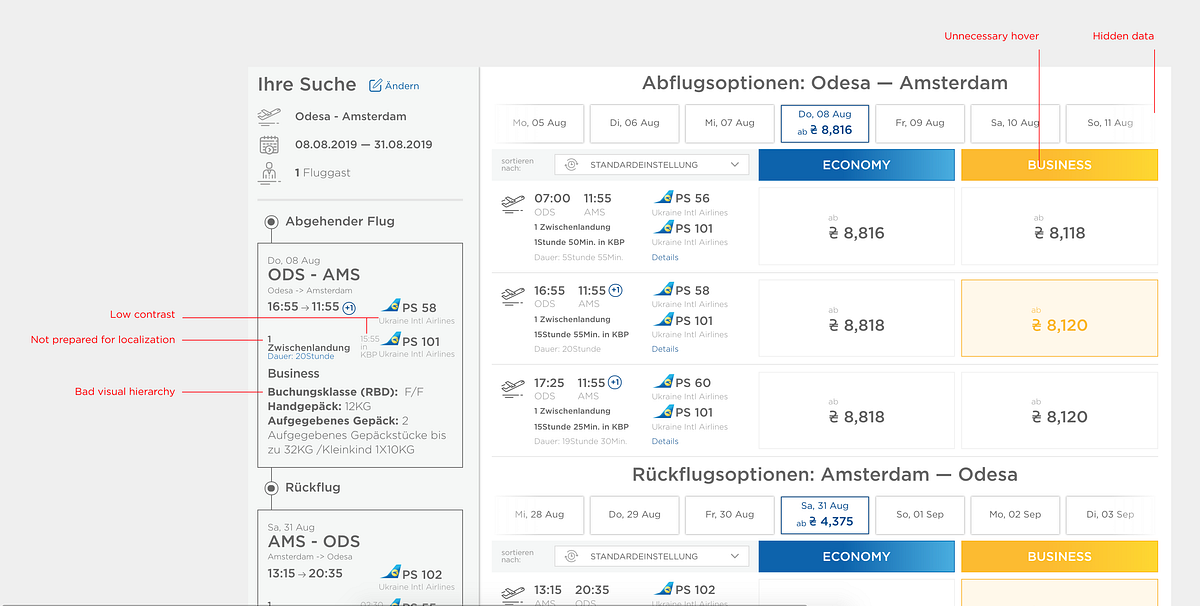The width and height of the screenshot is (1200, 606).
Task: Click the Ändern edit pencil icon
Action: pyautogui.click(x=376, y=86)
